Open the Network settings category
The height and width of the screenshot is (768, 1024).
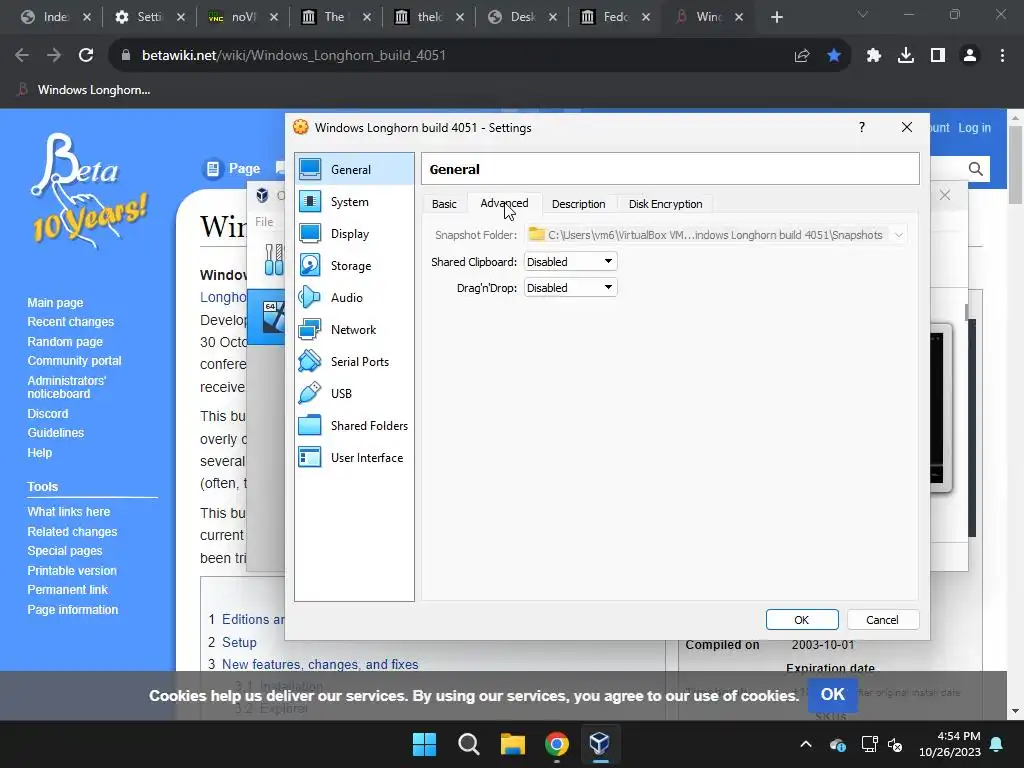click(x=354, y=330)
